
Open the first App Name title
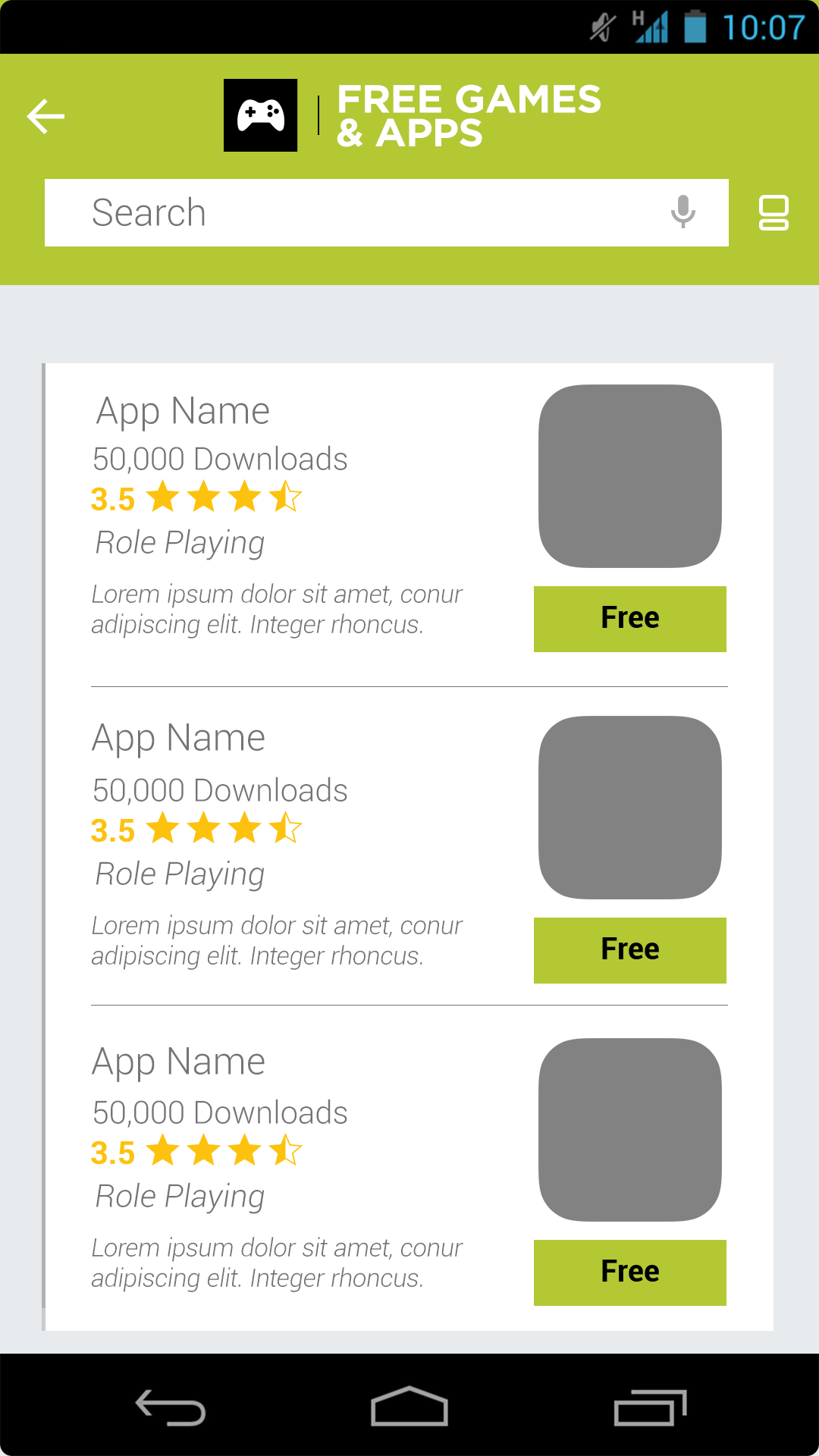click(x=183, y=412)
